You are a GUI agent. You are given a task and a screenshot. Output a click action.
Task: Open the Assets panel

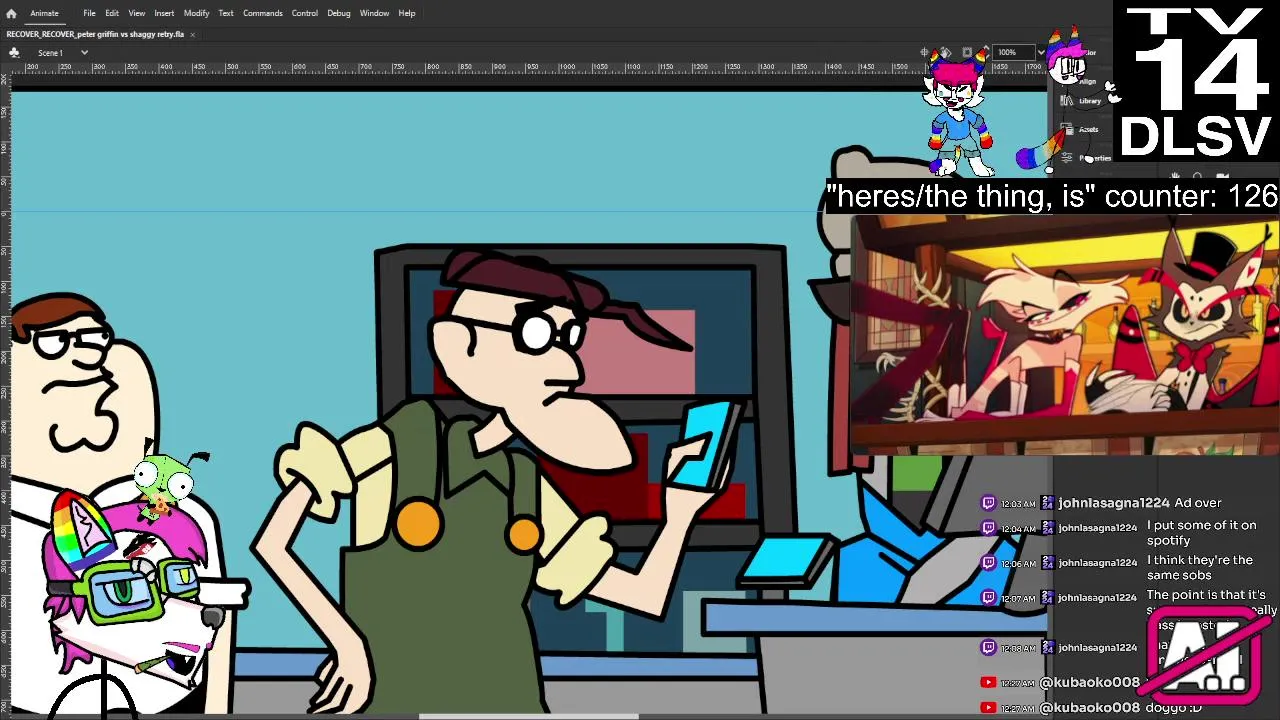coord(1082,129)
